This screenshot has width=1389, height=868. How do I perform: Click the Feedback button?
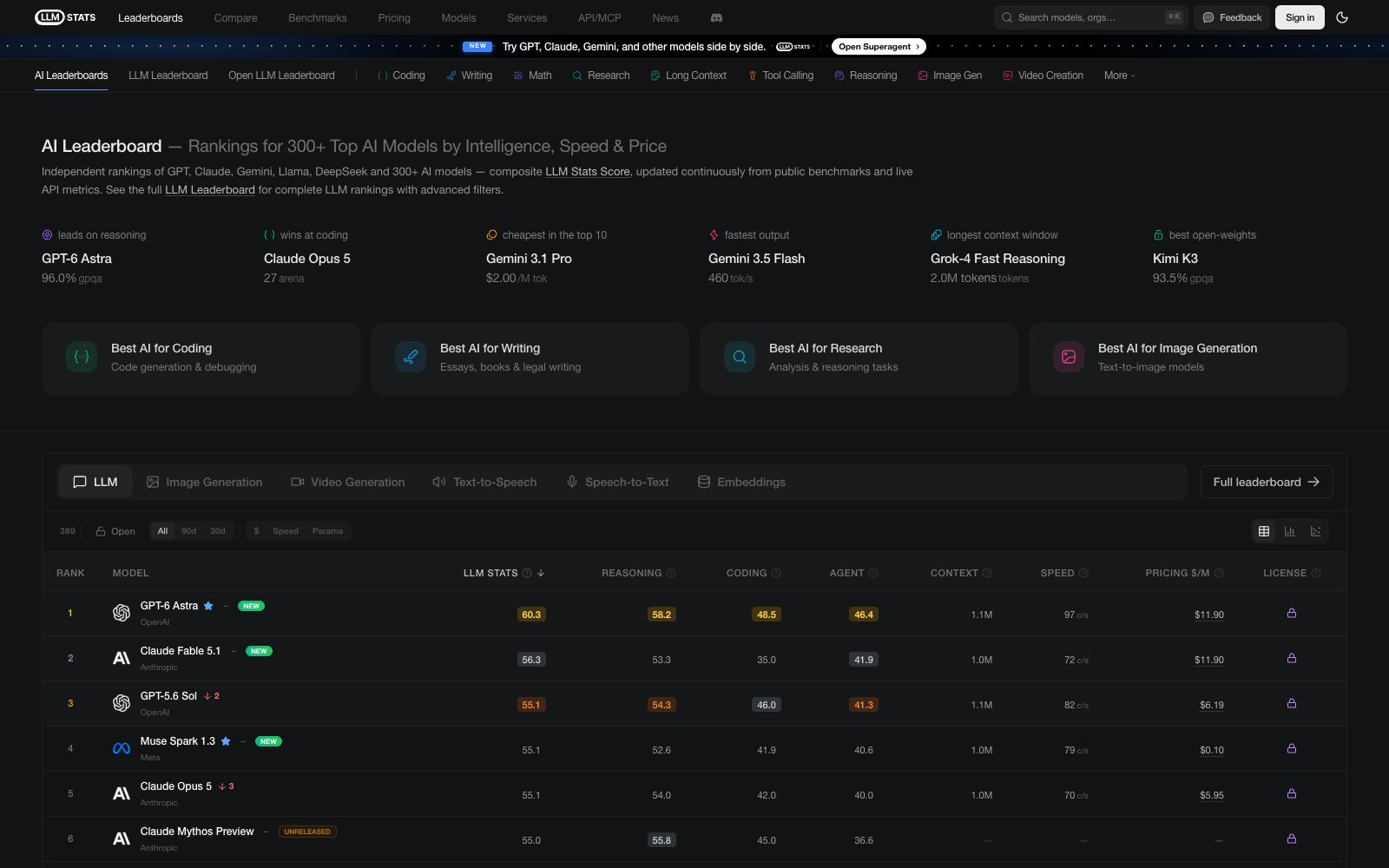(x=1232, y=17)
